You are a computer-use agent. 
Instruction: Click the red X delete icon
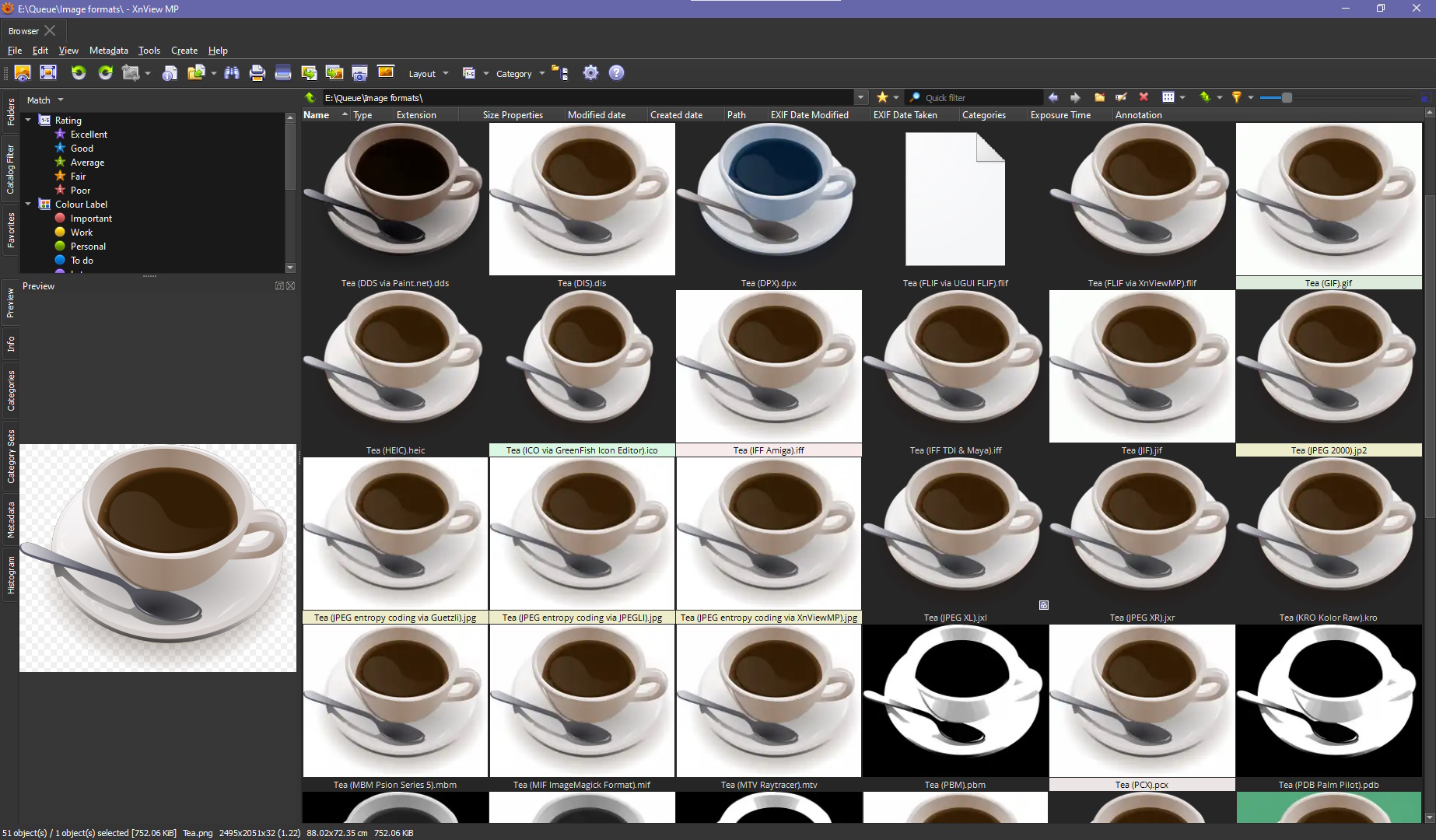click(1144, 97)
